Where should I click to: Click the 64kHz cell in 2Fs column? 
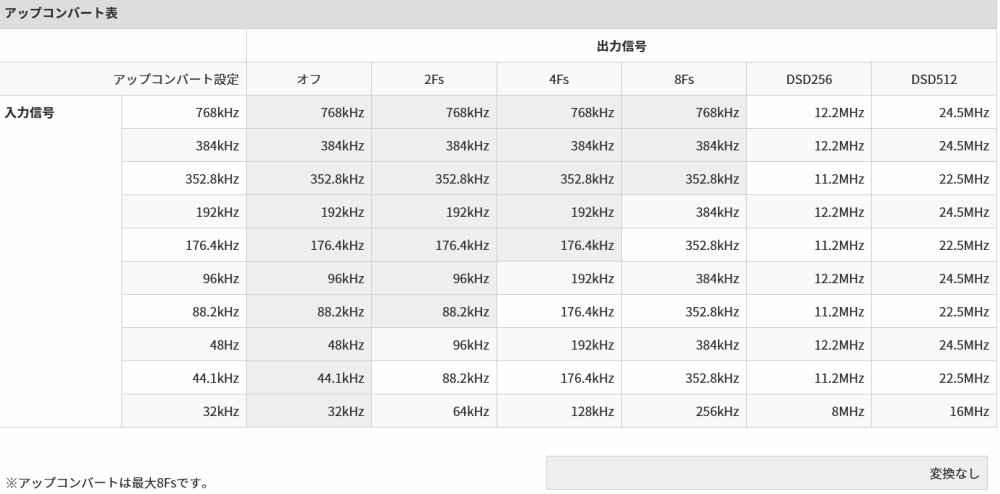coord(434,410)
